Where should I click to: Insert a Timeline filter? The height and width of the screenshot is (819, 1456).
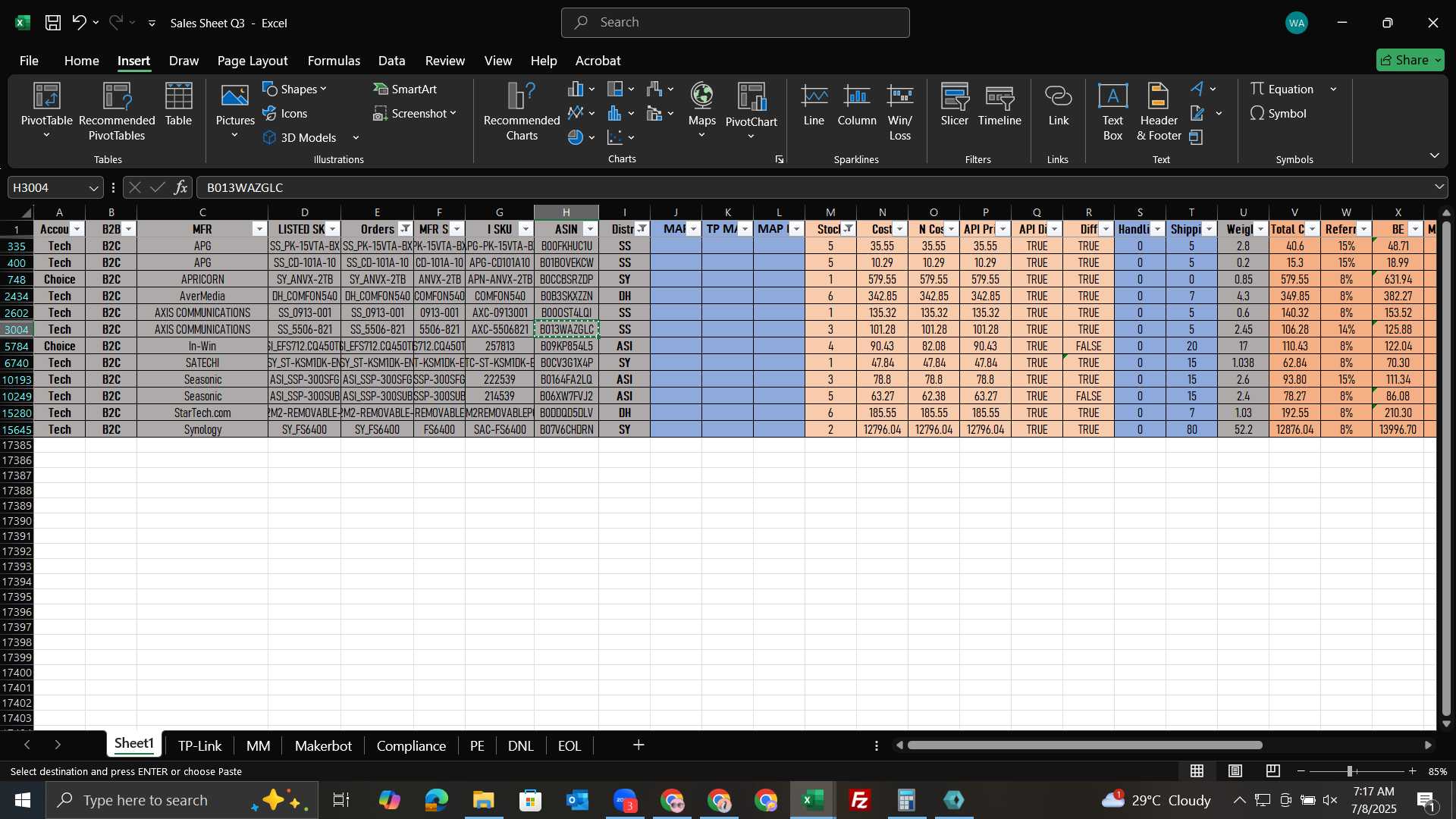[x=999, y=105]
